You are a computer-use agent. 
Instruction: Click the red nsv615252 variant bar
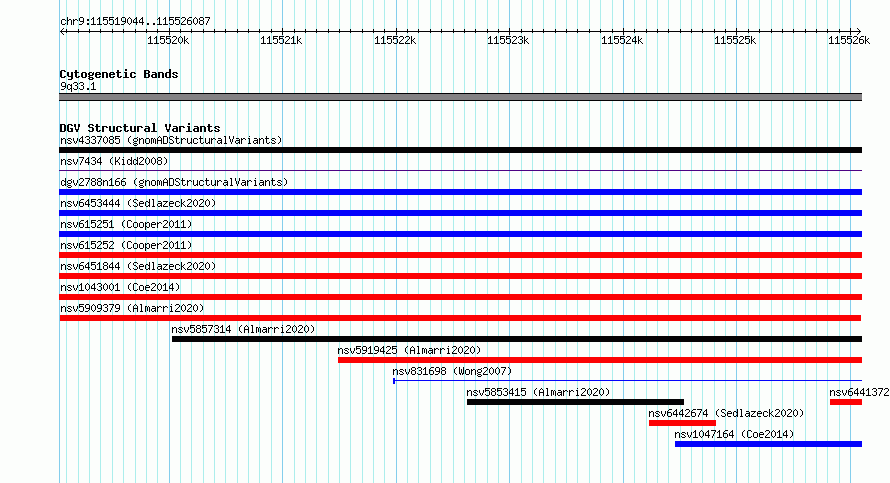click(460, 255)
